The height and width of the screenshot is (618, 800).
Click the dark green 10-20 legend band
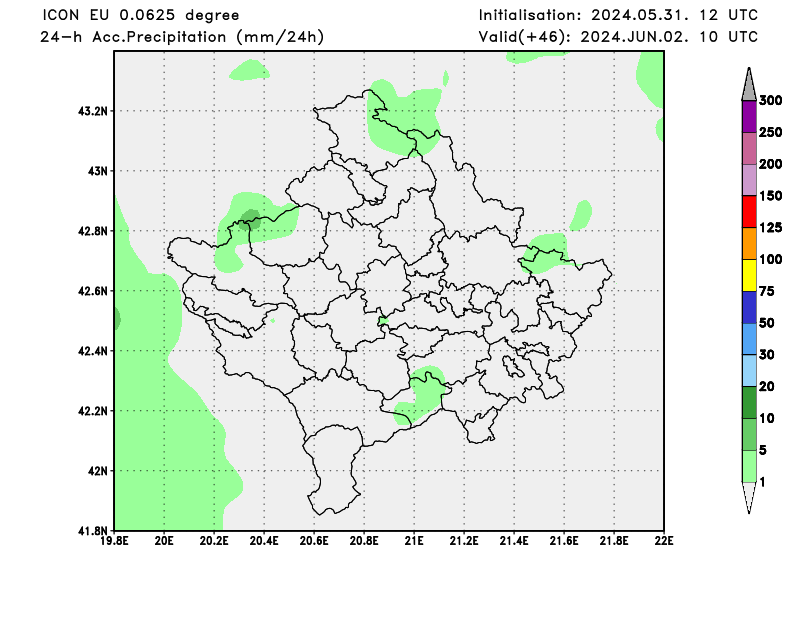(749, 403)
